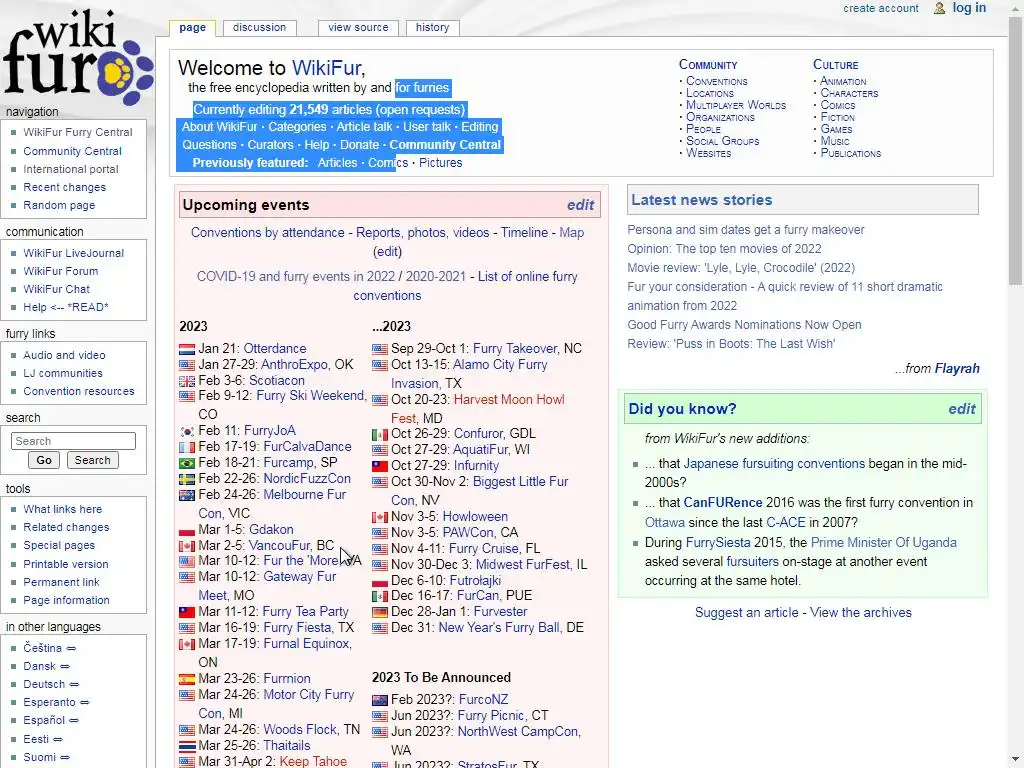Click scrollbar down arrow
Viewport: 1024px width, 768px height.
1016,761
